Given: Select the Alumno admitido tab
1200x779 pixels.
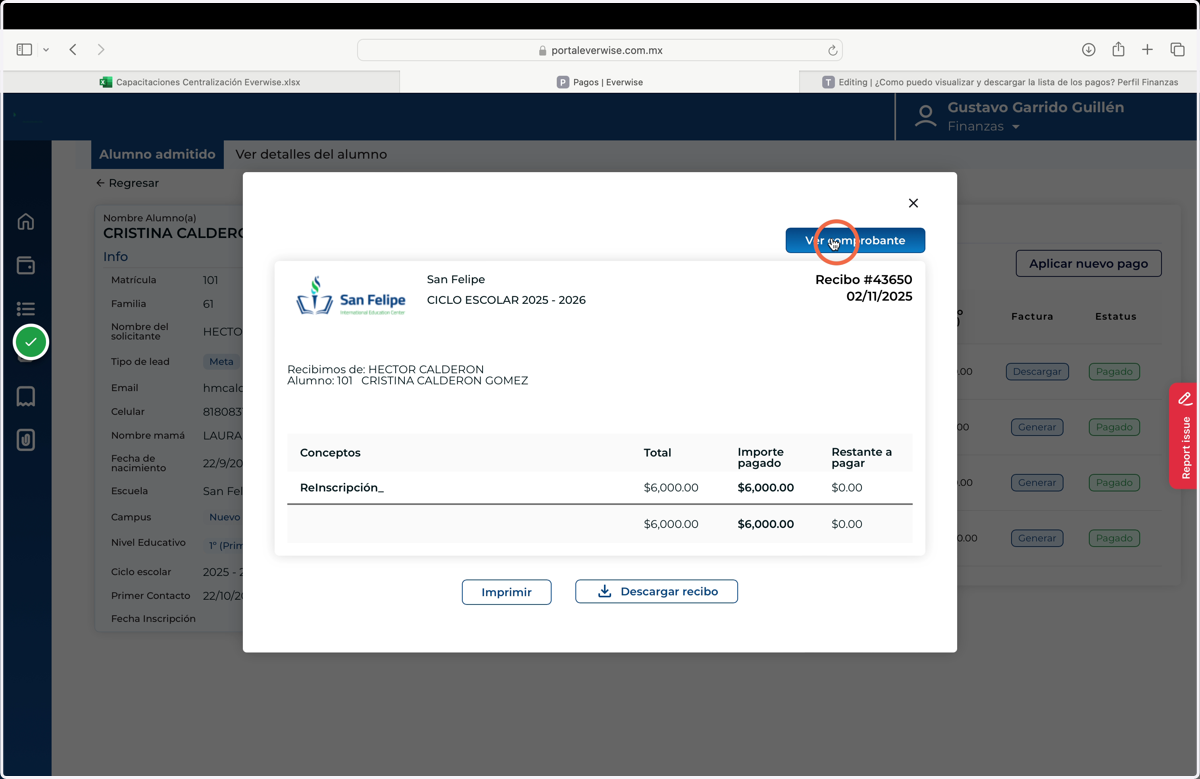Looking at the screenshot, I should [157, 154].
